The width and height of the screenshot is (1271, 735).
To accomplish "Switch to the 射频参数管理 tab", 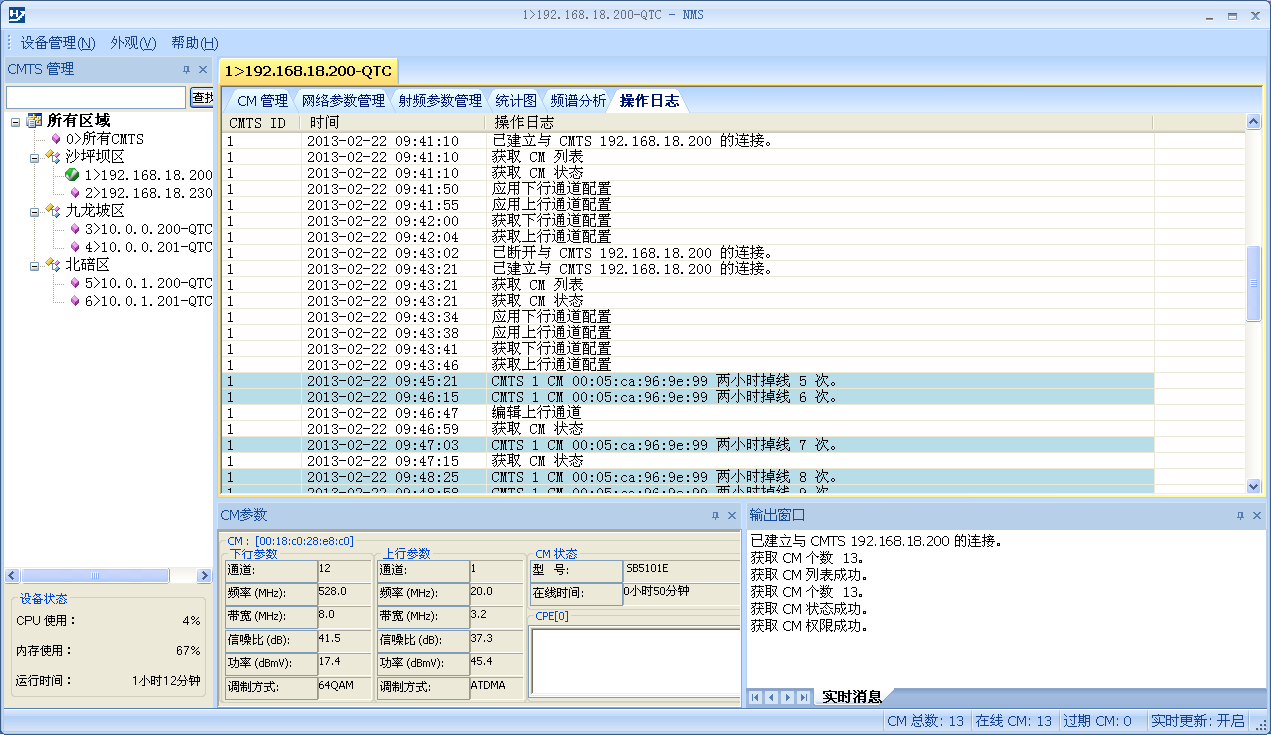I will (x=440, y=101).
